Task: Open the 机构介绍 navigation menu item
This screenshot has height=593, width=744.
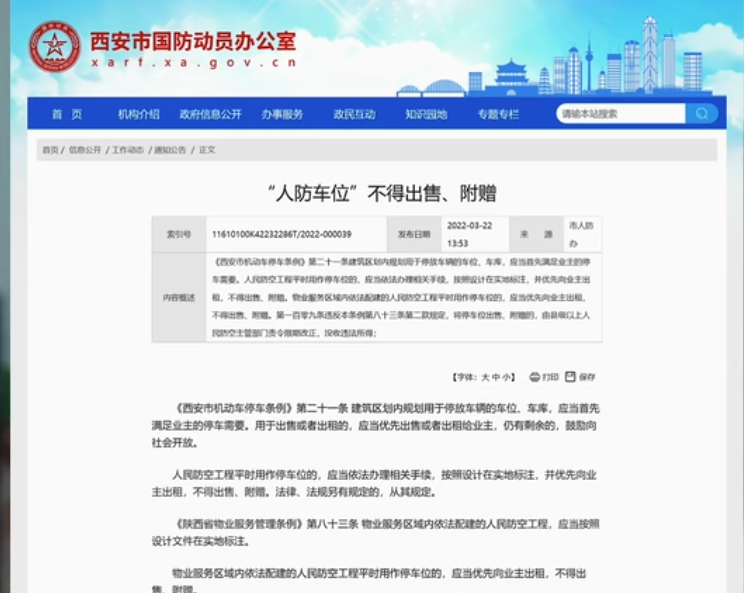Action: 138,114
